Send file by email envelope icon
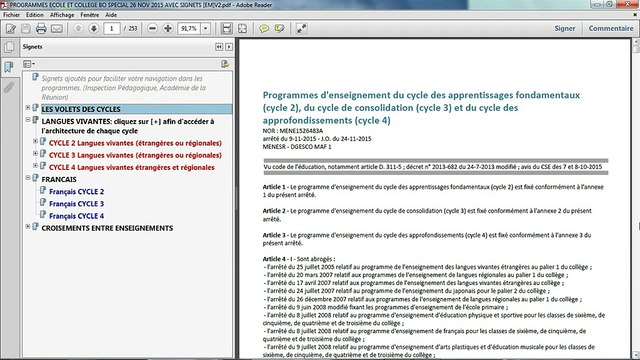The width and height of the screenshot is (640, 360). click(x=57, y=29)
